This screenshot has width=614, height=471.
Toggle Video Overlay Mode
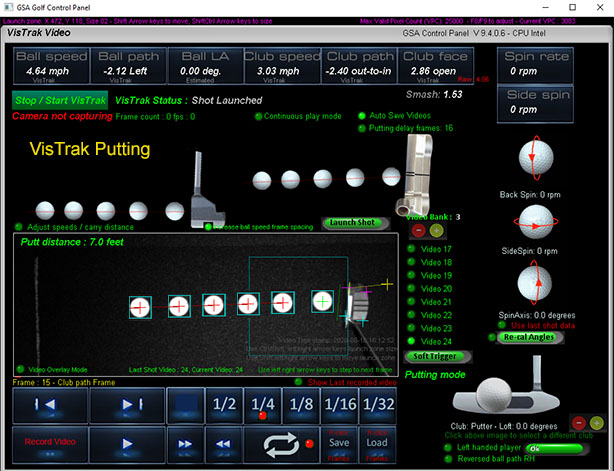tap(20, 369)
